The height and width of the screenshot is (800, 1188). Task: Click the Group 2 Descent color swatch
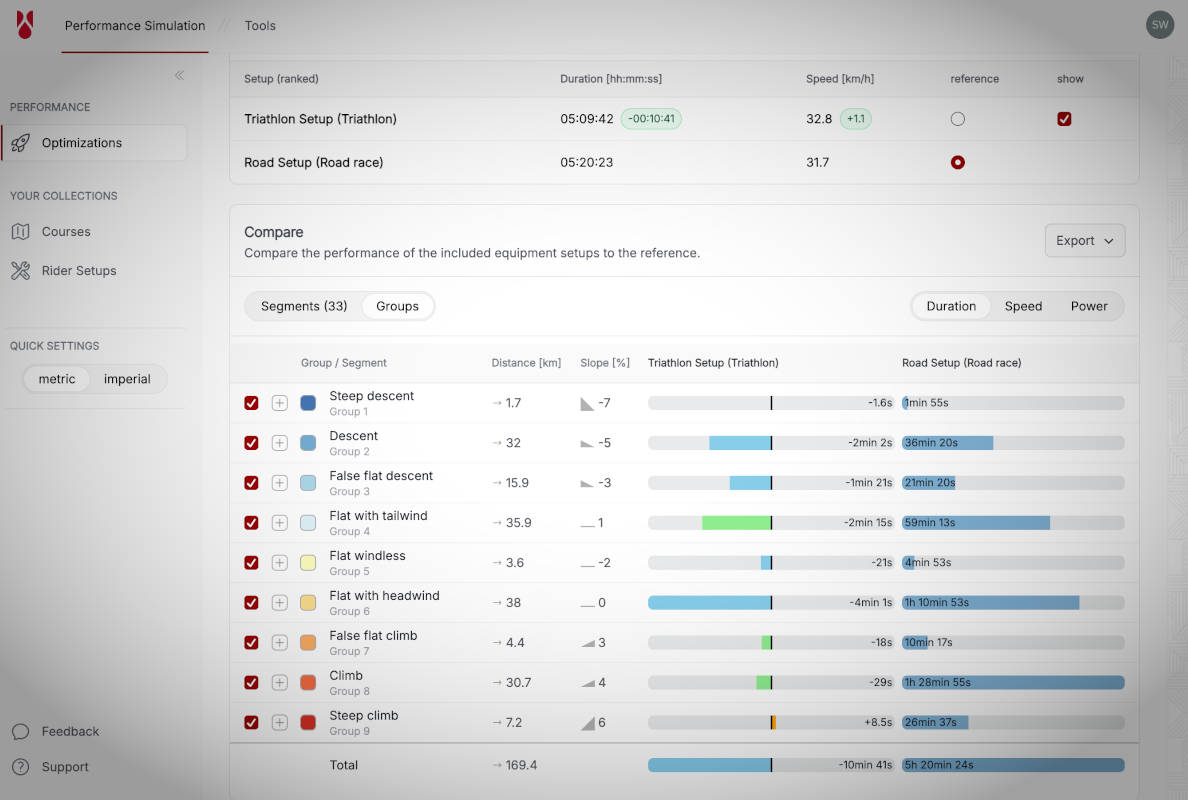308,443
